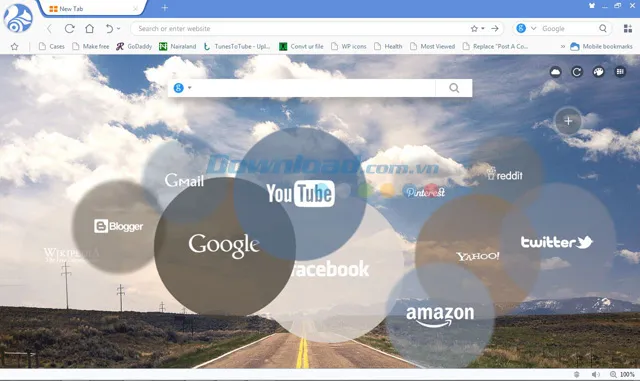Open the YouTube bubble
This screenshot has width=640, height=381.
300,193
